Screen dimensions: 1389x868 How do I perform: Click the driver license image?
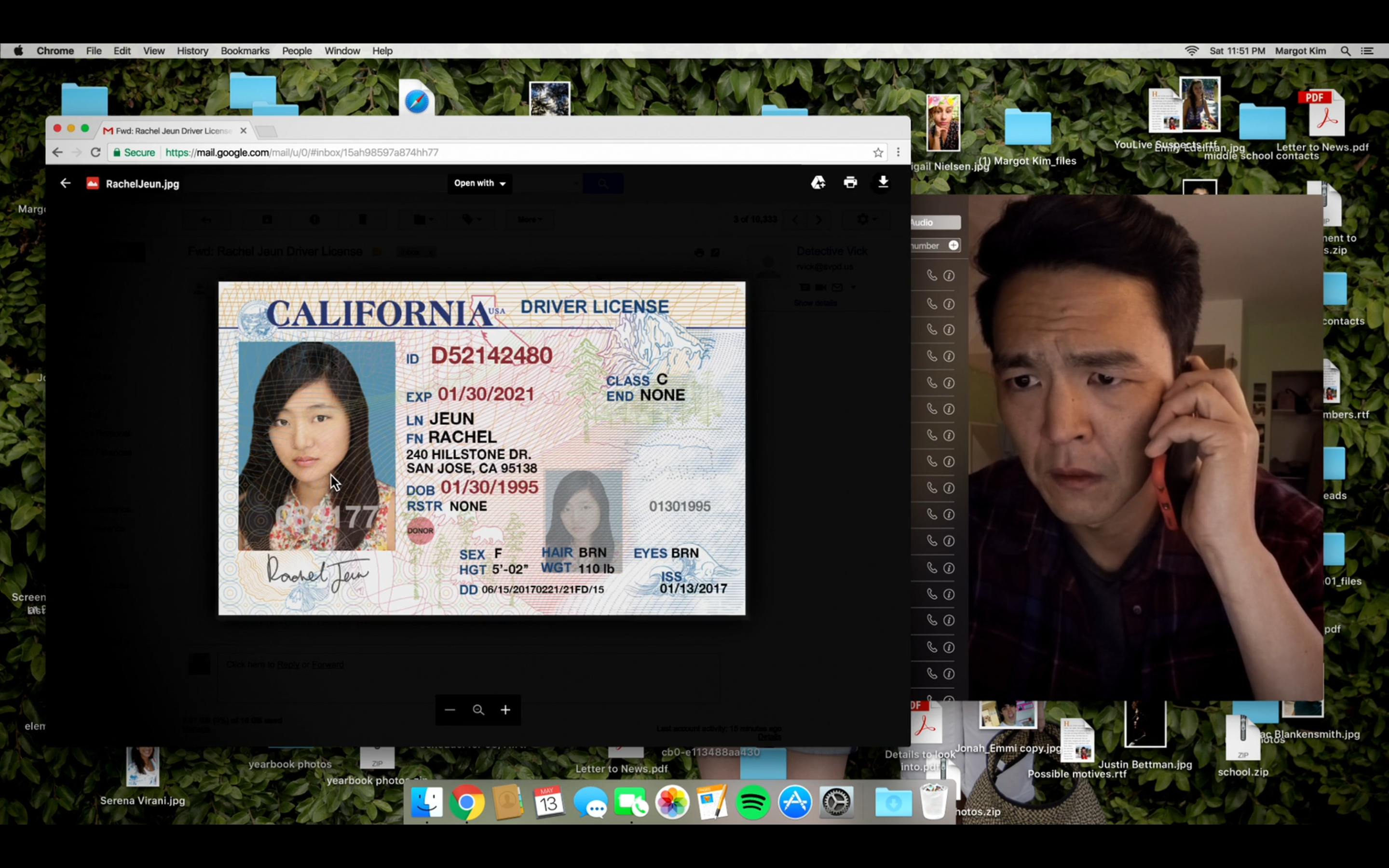pyautogui.click(x=481, y=448)
